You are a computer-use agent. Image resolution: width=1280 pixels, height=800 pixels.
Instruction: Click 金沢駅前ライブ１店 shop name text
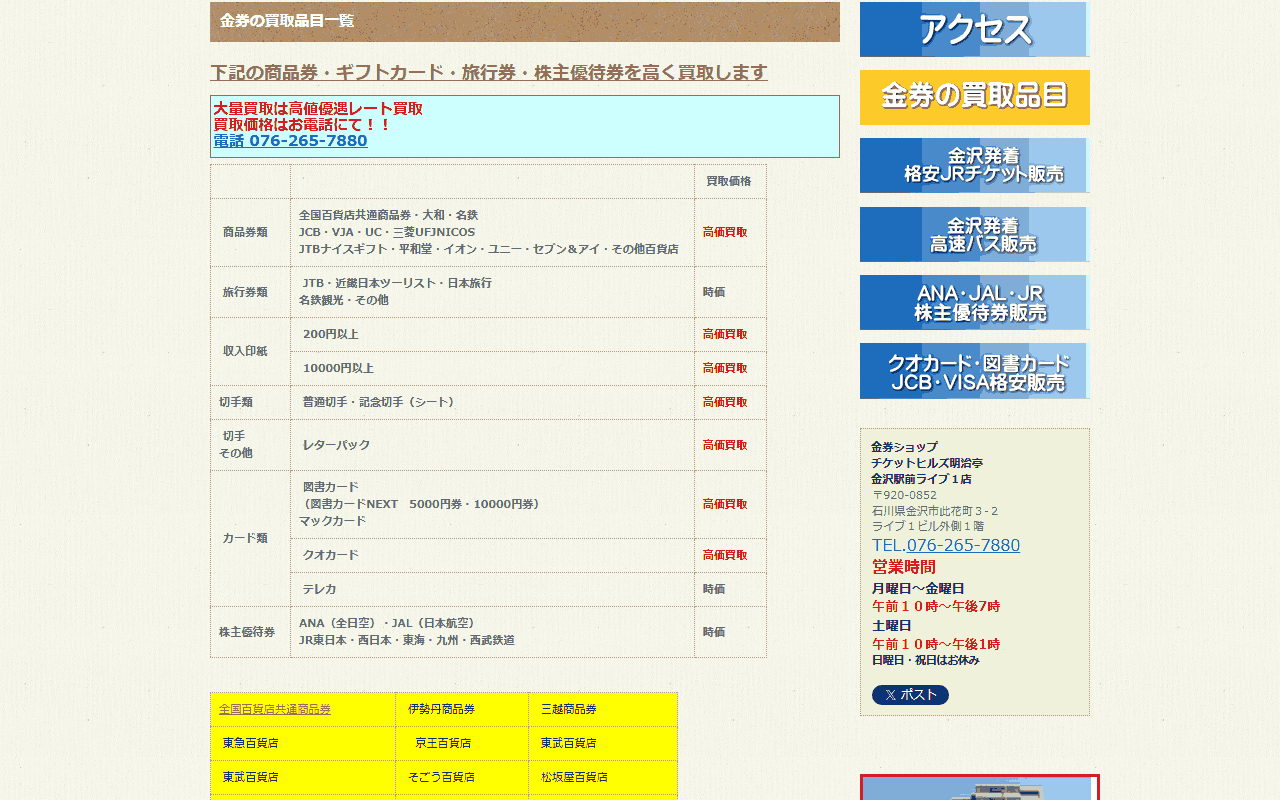pyautogui.click(x=921, y=479)
